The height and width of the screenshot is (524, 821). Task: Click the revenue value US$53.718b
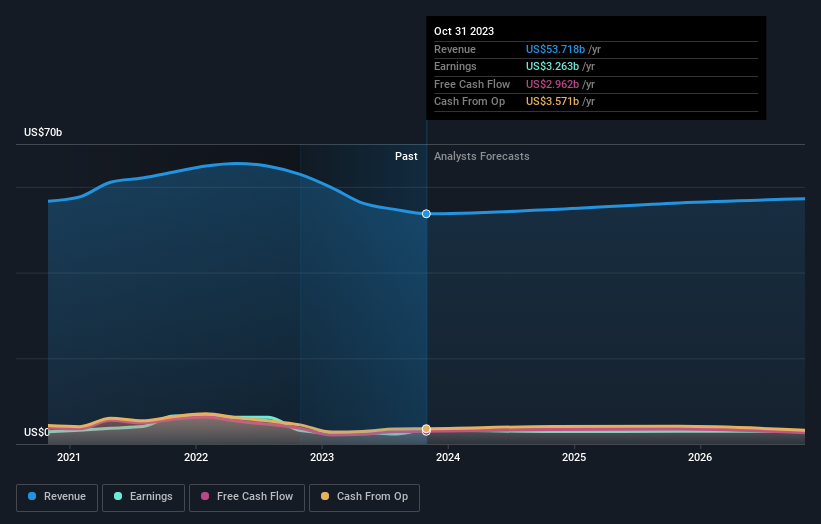pyautogui.click(x=555, y=49)
